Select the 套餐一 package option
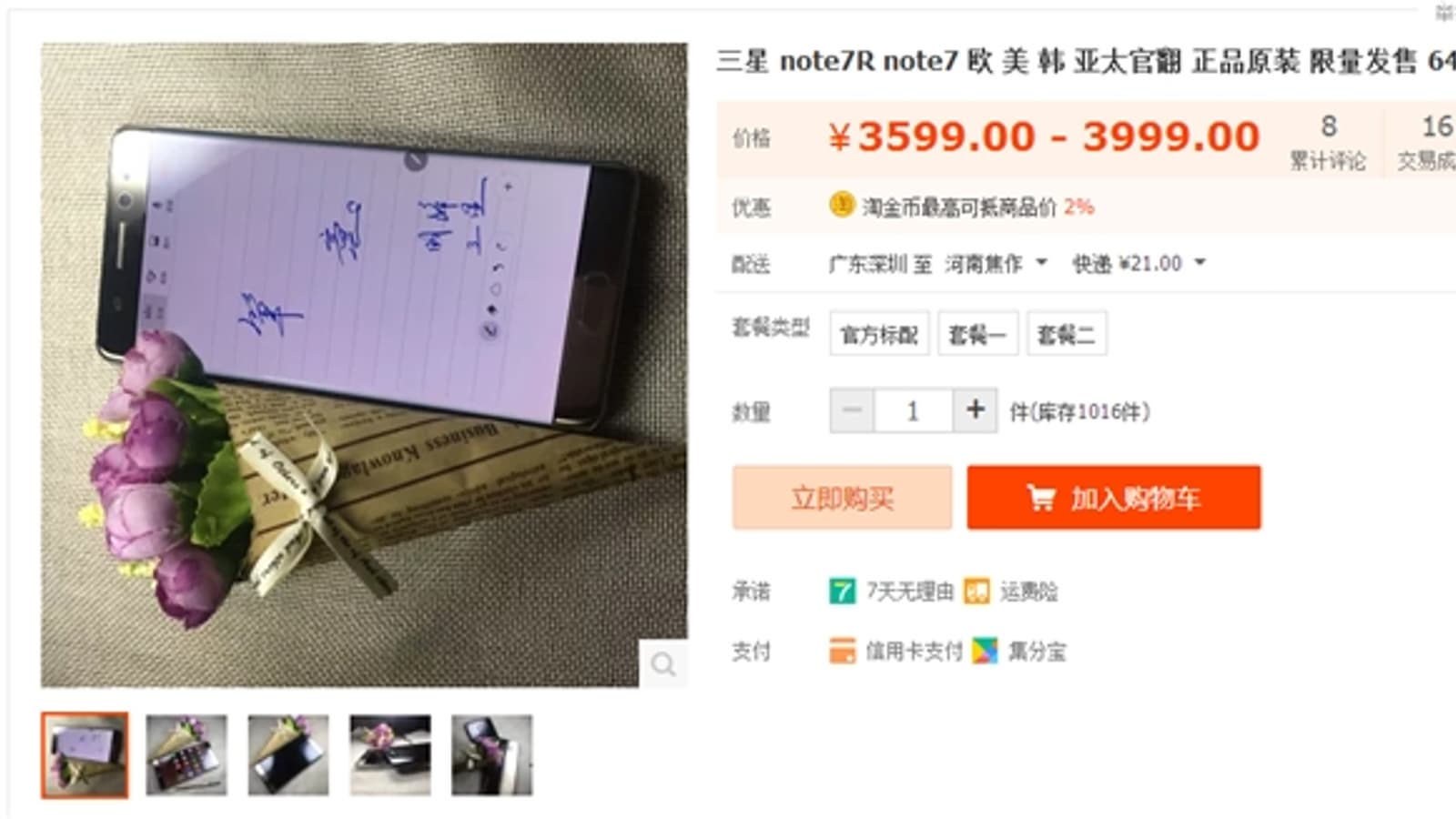 pyautogui.click(x=977, y=334)
